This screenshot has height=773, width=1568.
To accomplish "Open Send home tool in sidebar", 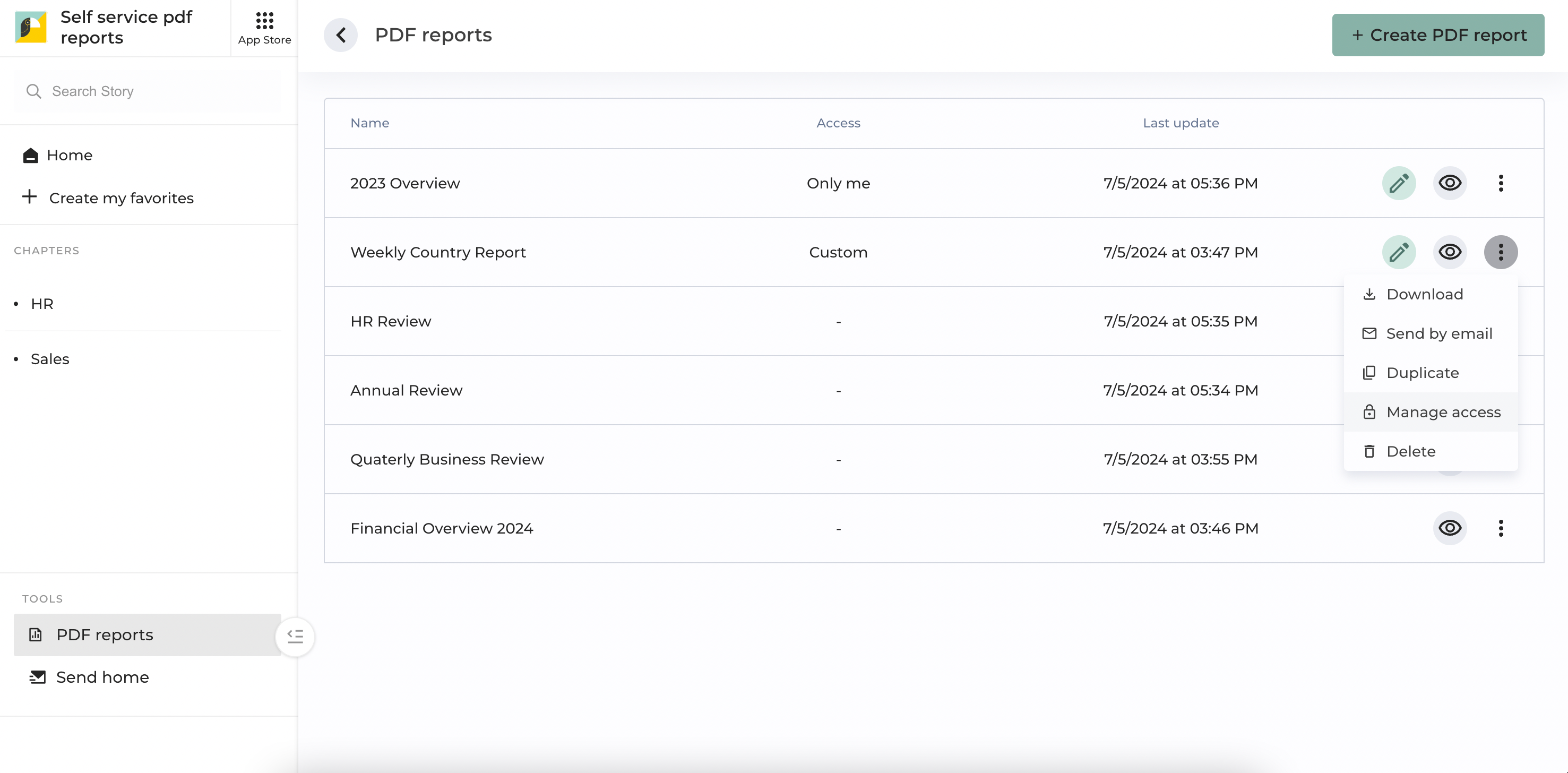I will pos(102,677).
